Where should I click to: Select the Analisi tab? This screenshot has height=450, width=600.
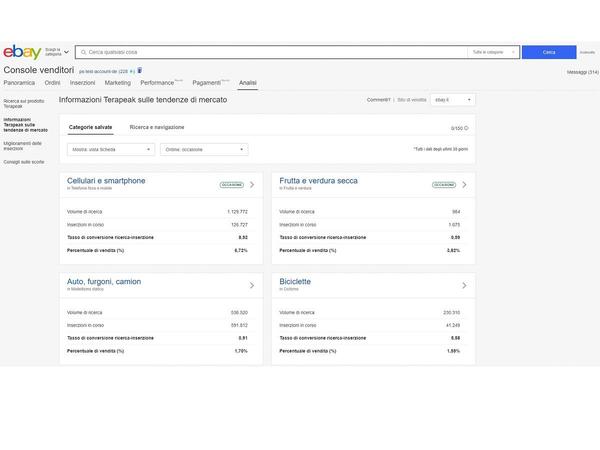pyautogui.click(x=248, y=83)
